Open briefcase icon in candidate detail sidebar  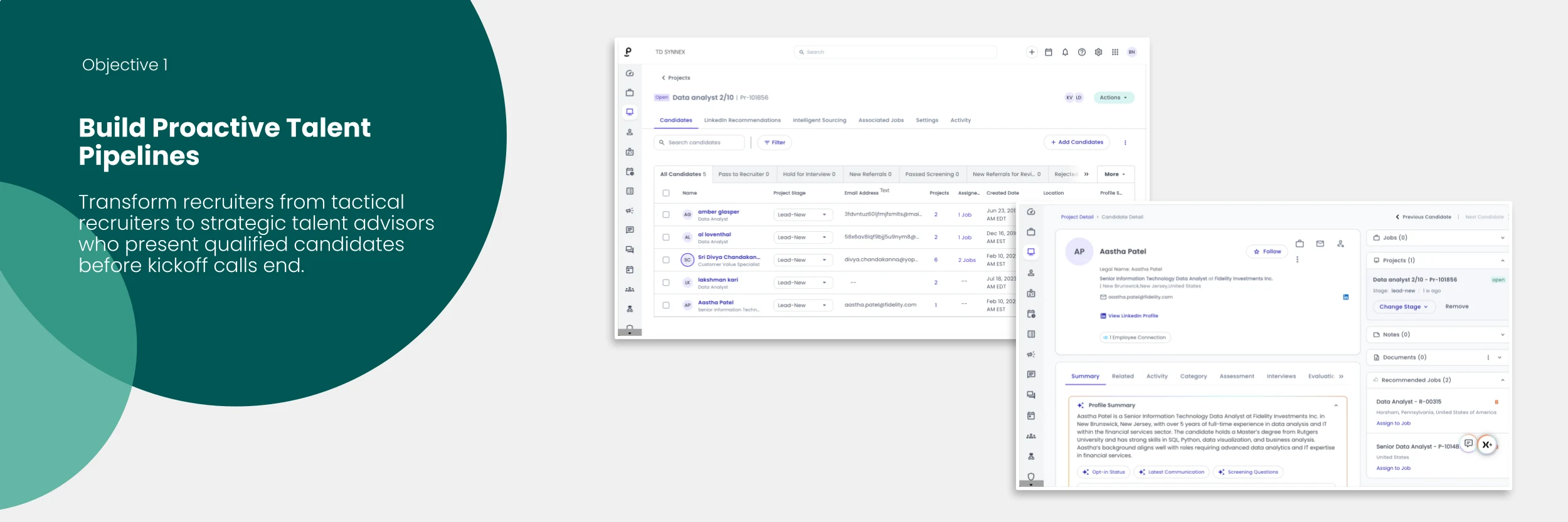point(1031,232)
